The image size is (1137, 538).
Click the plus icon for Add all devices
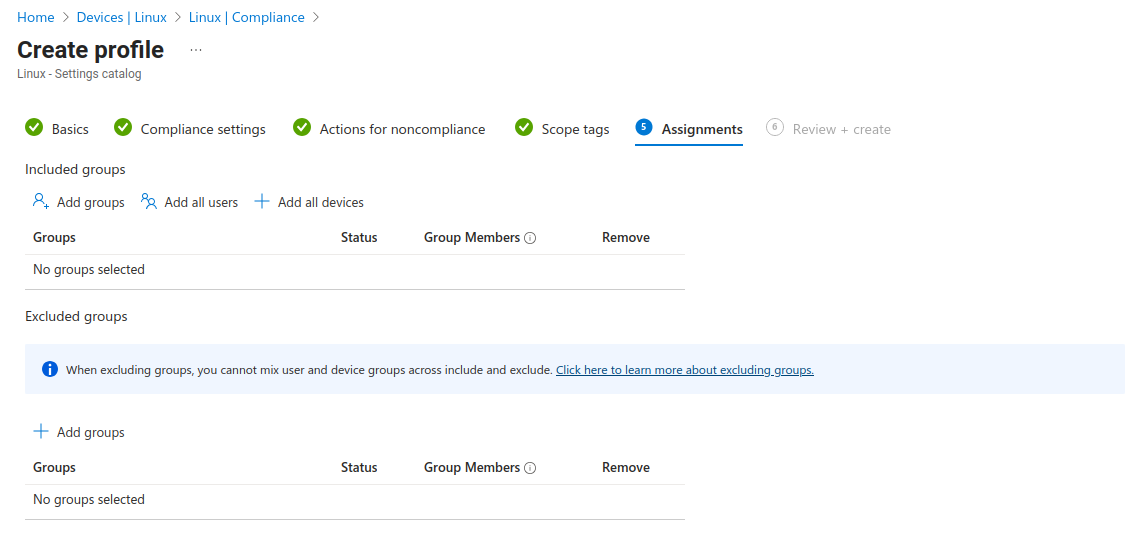[262, 201]
